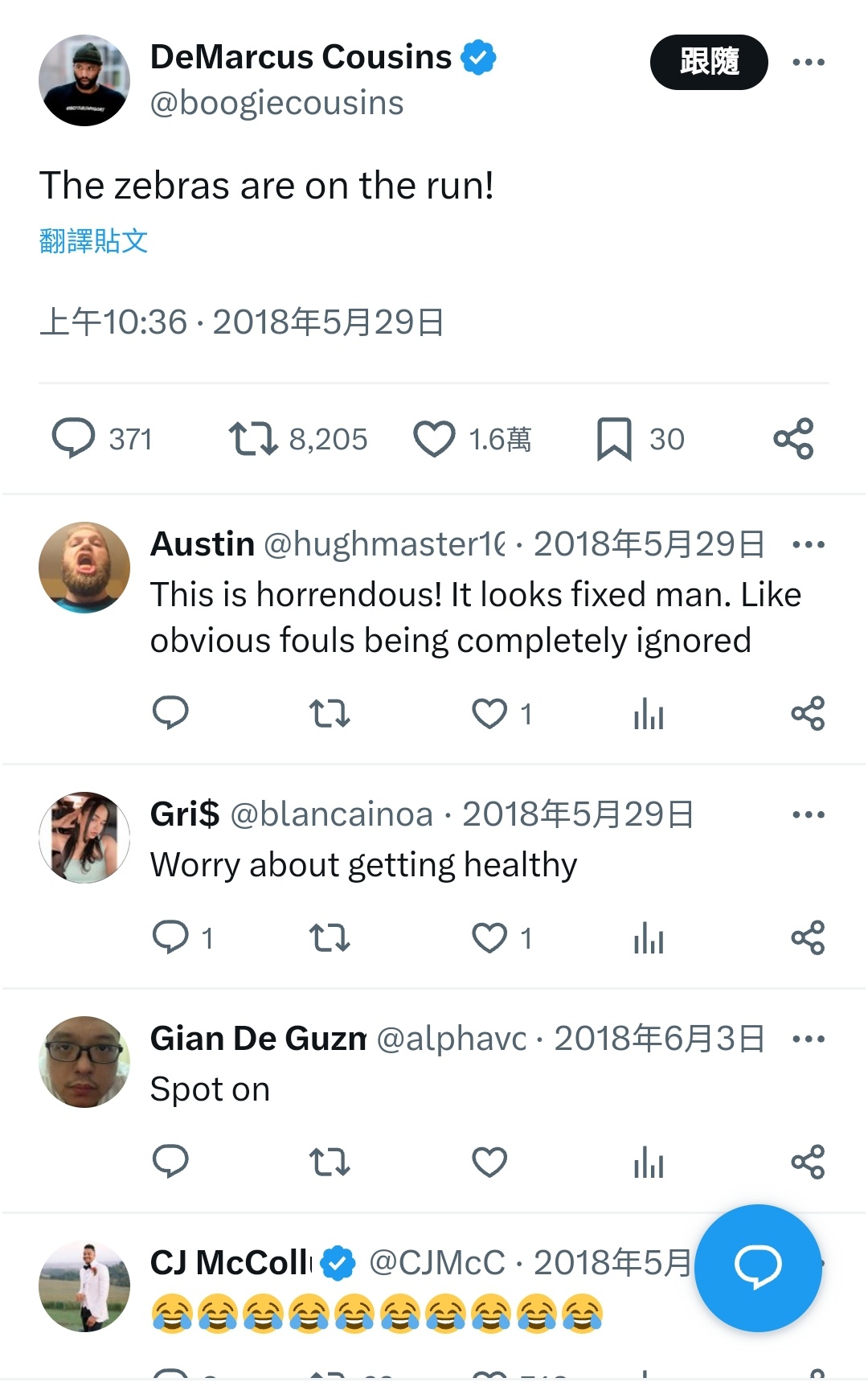This screenshot has height=1382, width=868.
Task: Open more options on Gri$'s reply
Action: tap(809, 814)
